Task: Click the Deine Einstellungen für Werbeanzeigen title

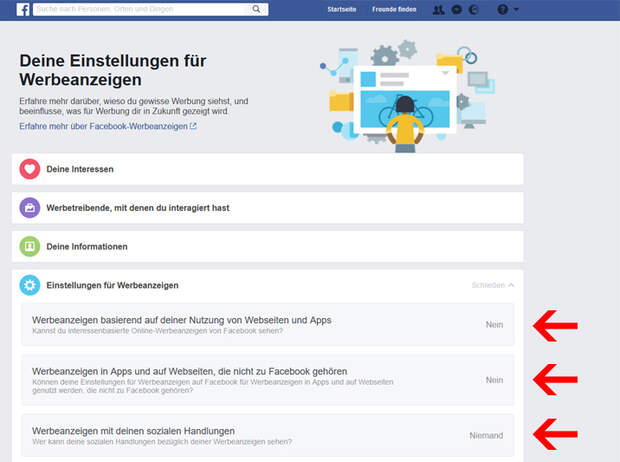Action: (113, 70)
